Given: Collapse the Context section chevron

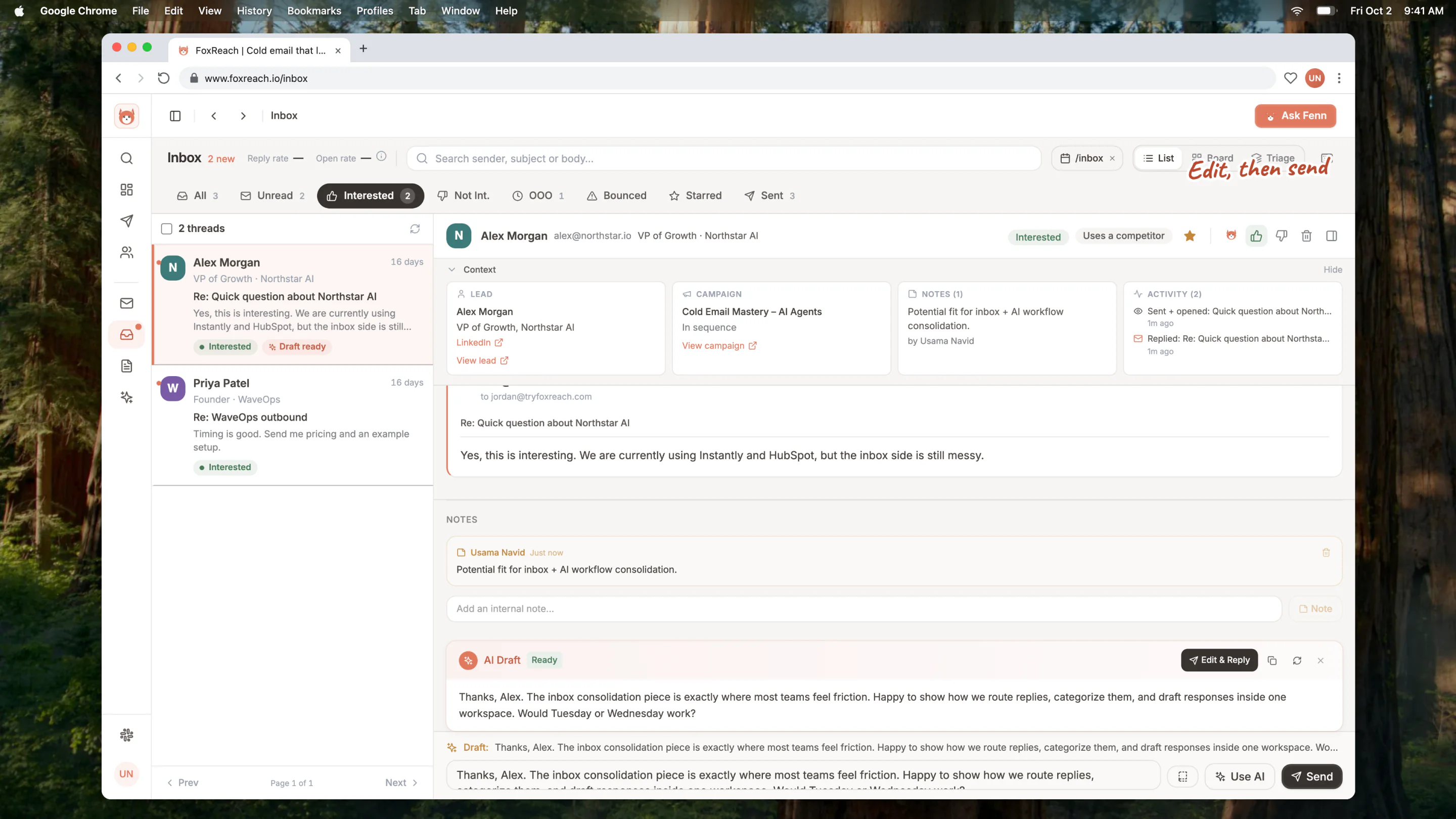Looking at the screenshot, I should (451, 269).
